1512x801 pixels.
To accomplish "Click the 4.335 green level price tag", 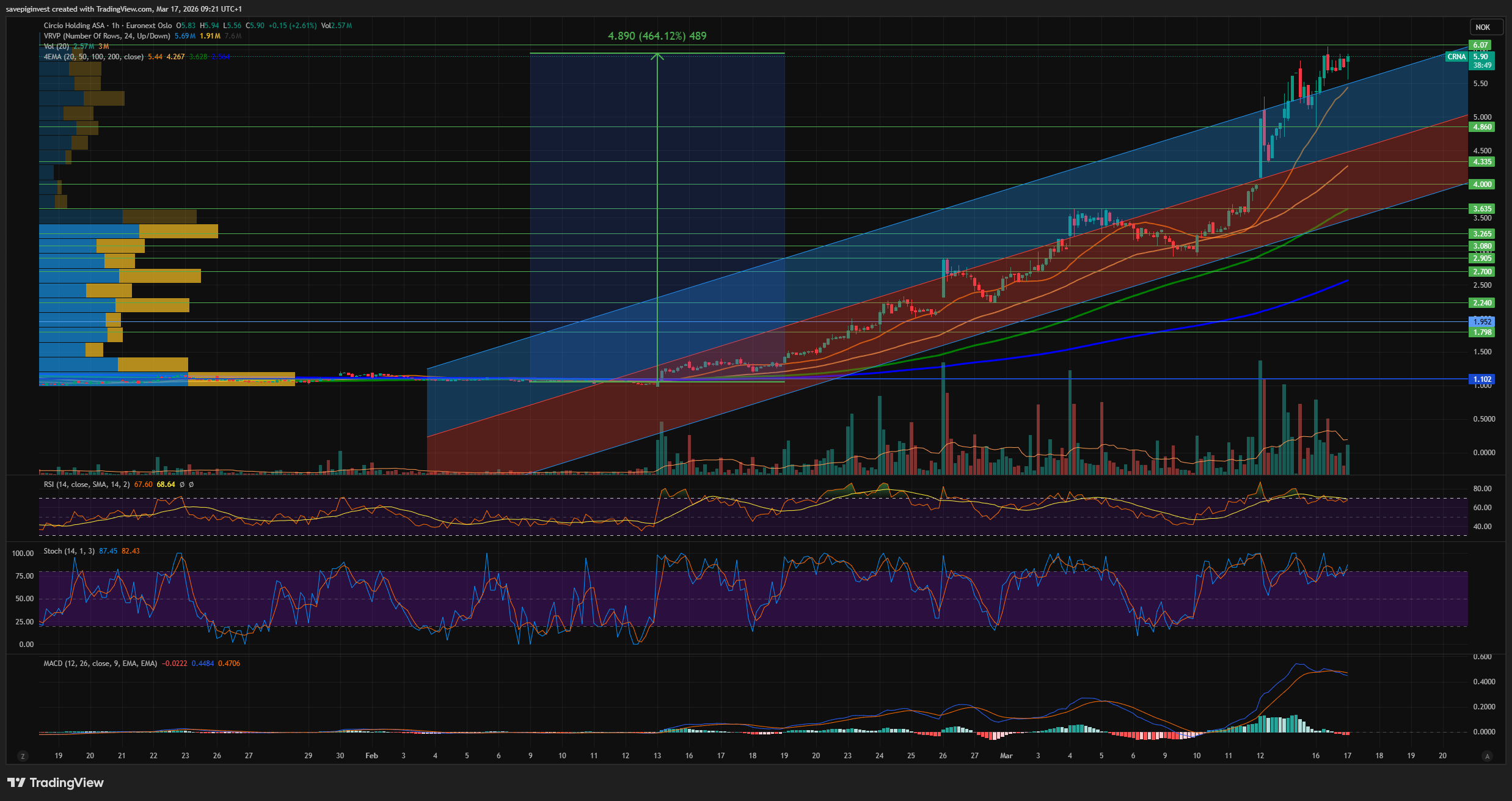I will 1482,162.
